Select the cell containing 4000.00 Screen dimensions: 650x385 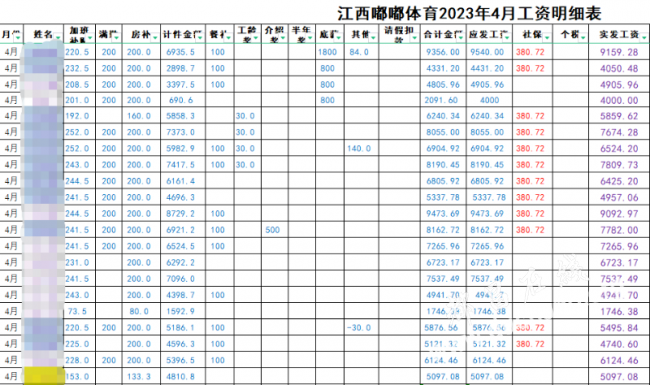pos(619,100)
